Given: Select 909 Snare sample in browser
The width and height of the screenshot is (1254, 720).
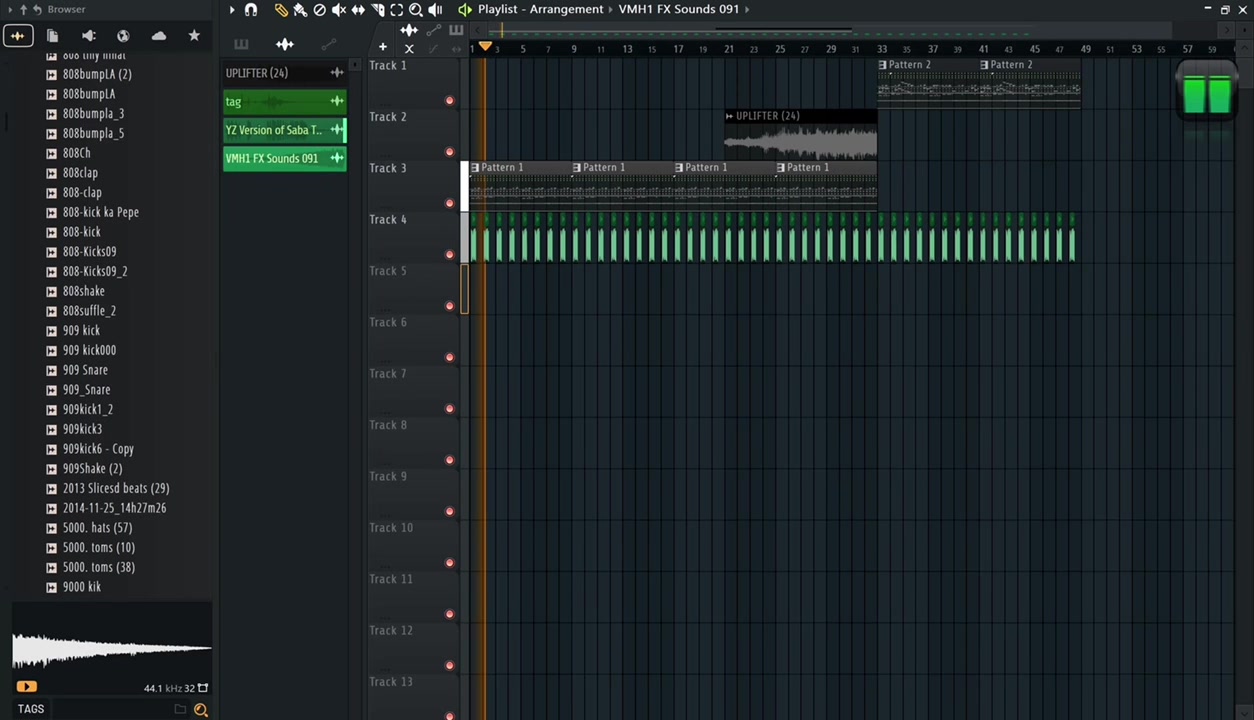Looking at the screenshot, I should pos(85,370).
